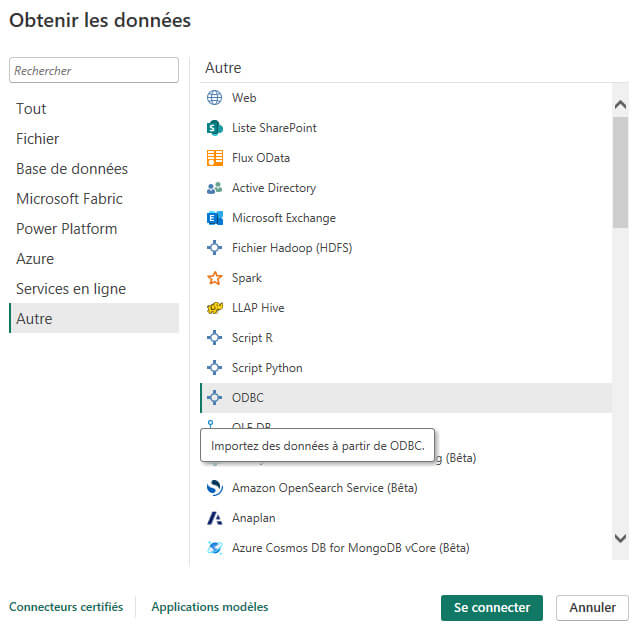Select the Microsoft Fabric category
This screenshot has width=637, height=630.
[69, 199]
